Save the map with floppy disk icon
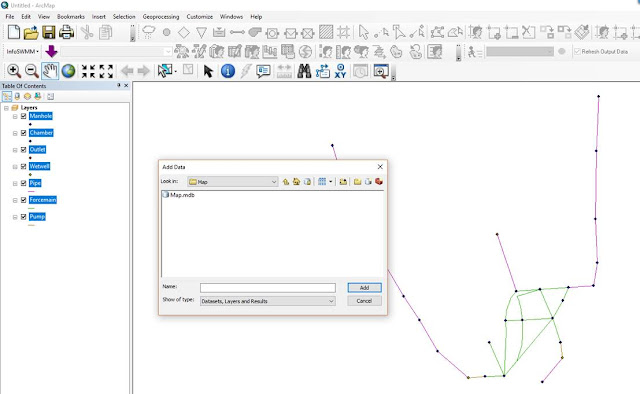The width and height of the screenshot is (640, 394). coord(49,32)
